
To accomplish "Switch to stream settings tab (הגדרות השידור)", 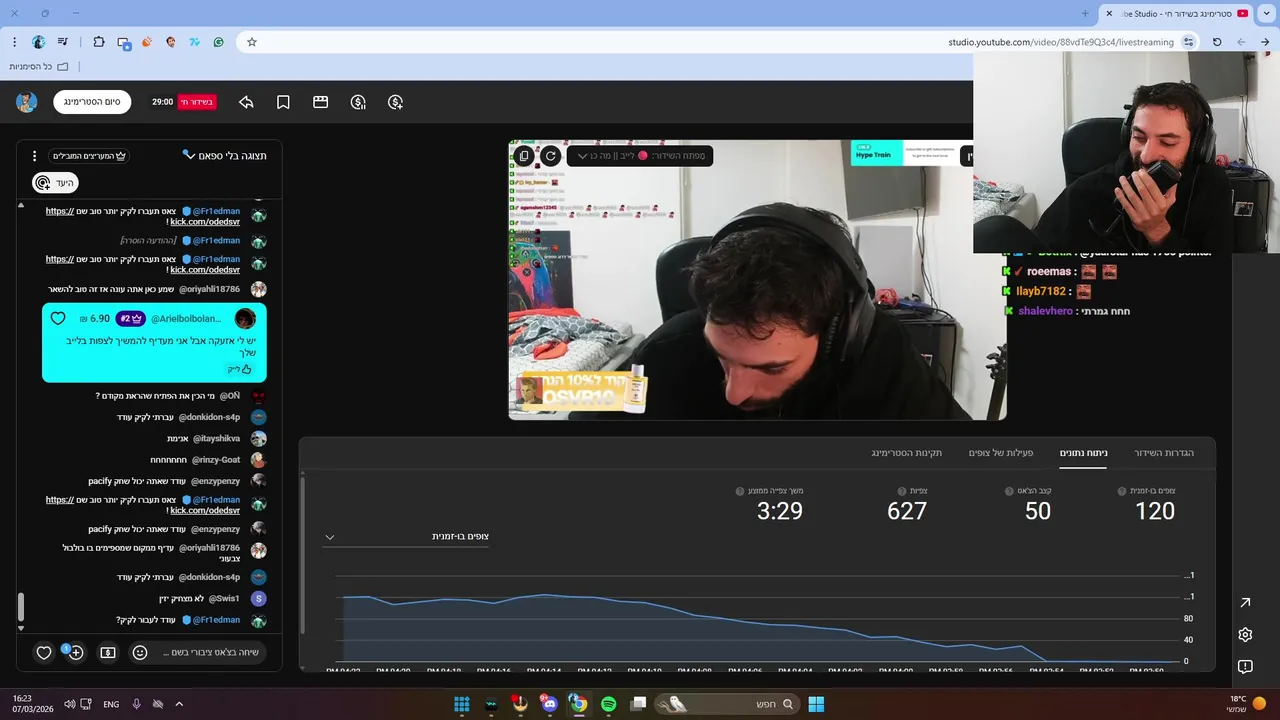I will pyautogui.click(x=1164, y=453).
